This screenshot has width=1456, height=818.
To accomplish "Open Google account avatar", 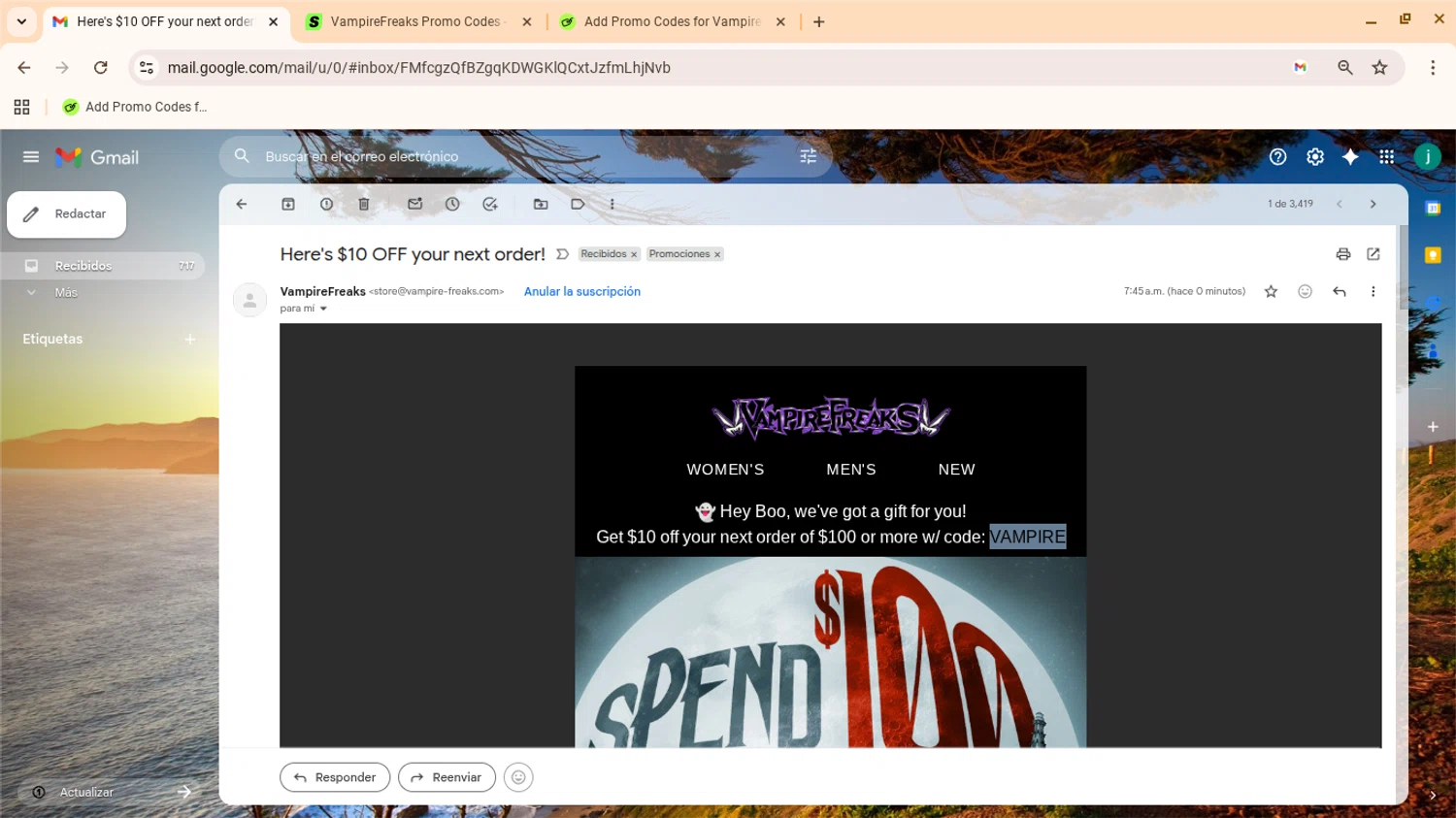I will (1427, 157).
